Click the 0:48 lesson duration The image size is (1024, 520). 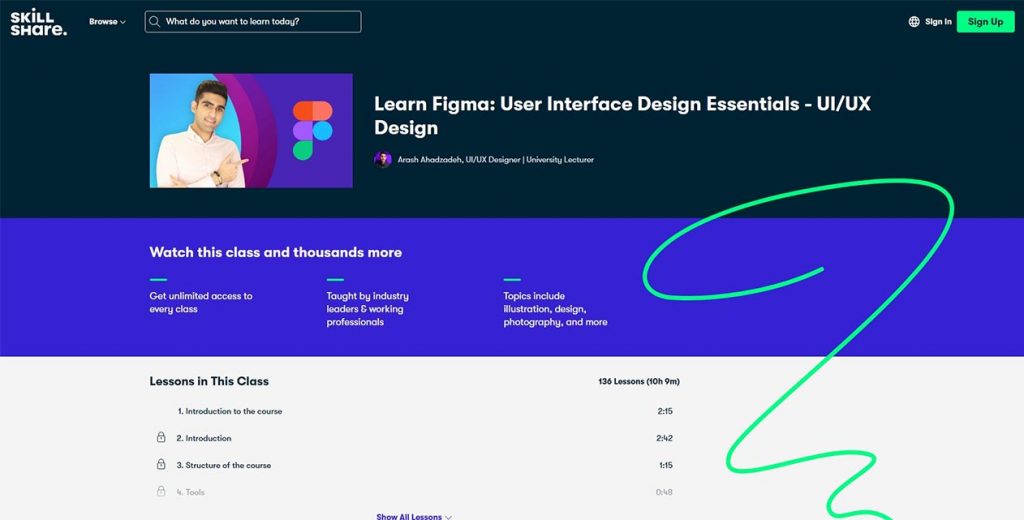[664, 492]
